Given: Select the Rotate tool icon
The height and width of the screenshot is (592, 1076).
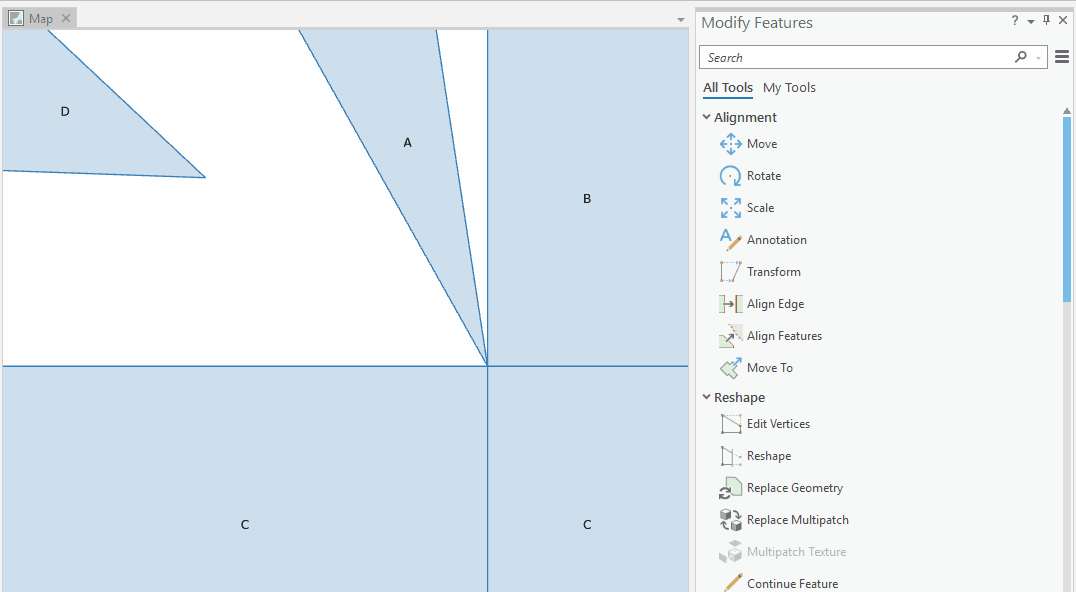Looking at the screenshot, I should (730, 175).
